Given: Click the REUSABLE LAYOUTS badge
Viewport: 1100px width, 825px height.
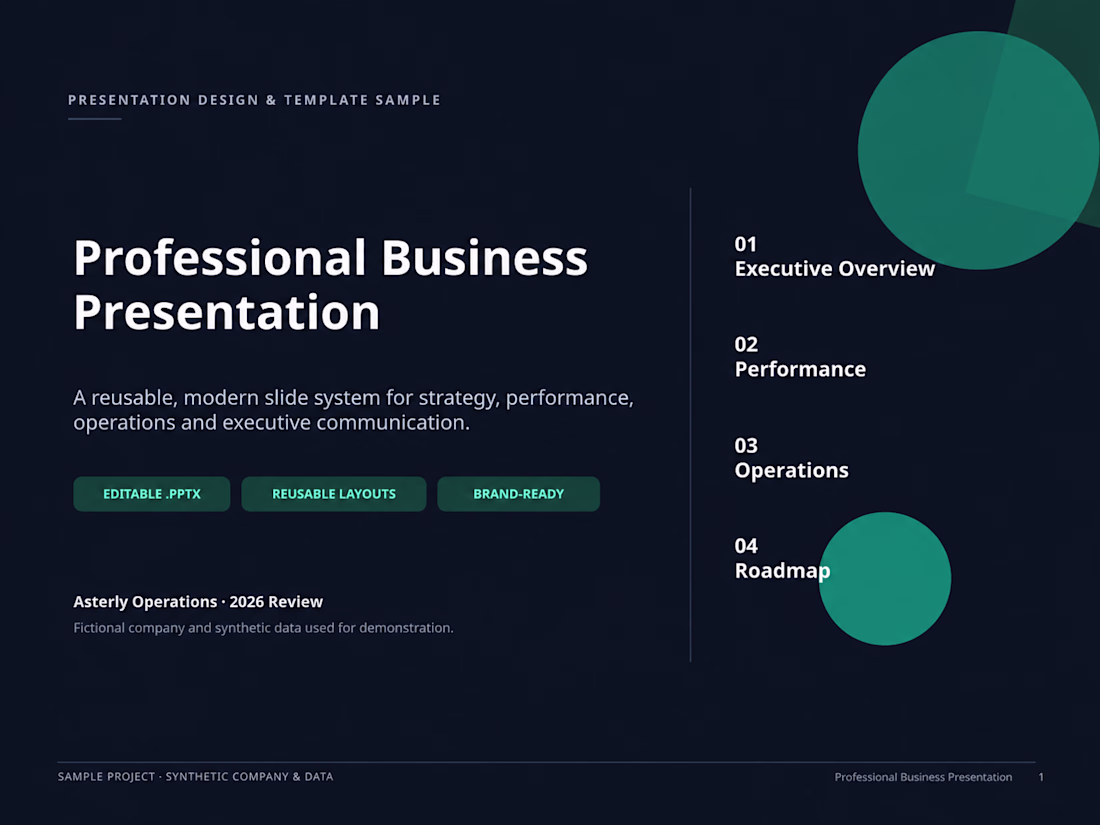Looking at the screenshot, I should pos(334,494).
